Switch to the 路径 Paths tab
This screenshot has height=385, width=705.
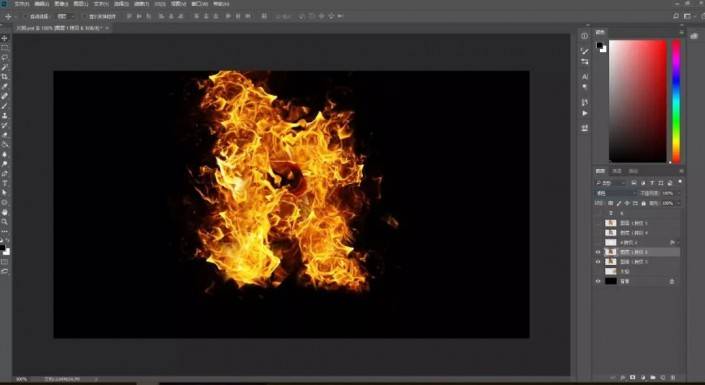coord(633,171)
